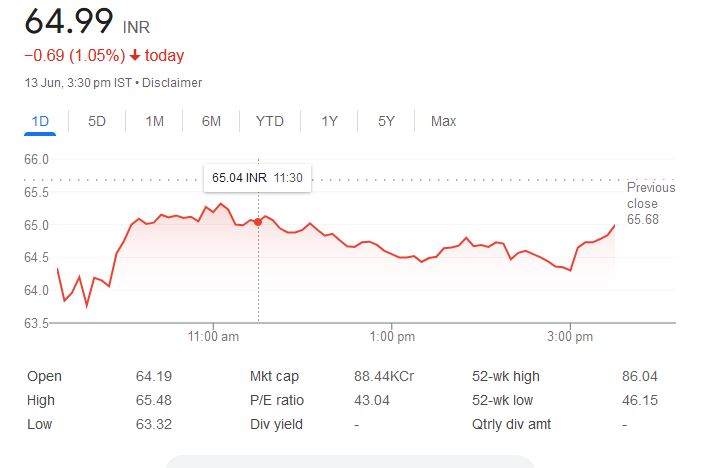Click the Previous close 65.68 label

pos(651,203)
